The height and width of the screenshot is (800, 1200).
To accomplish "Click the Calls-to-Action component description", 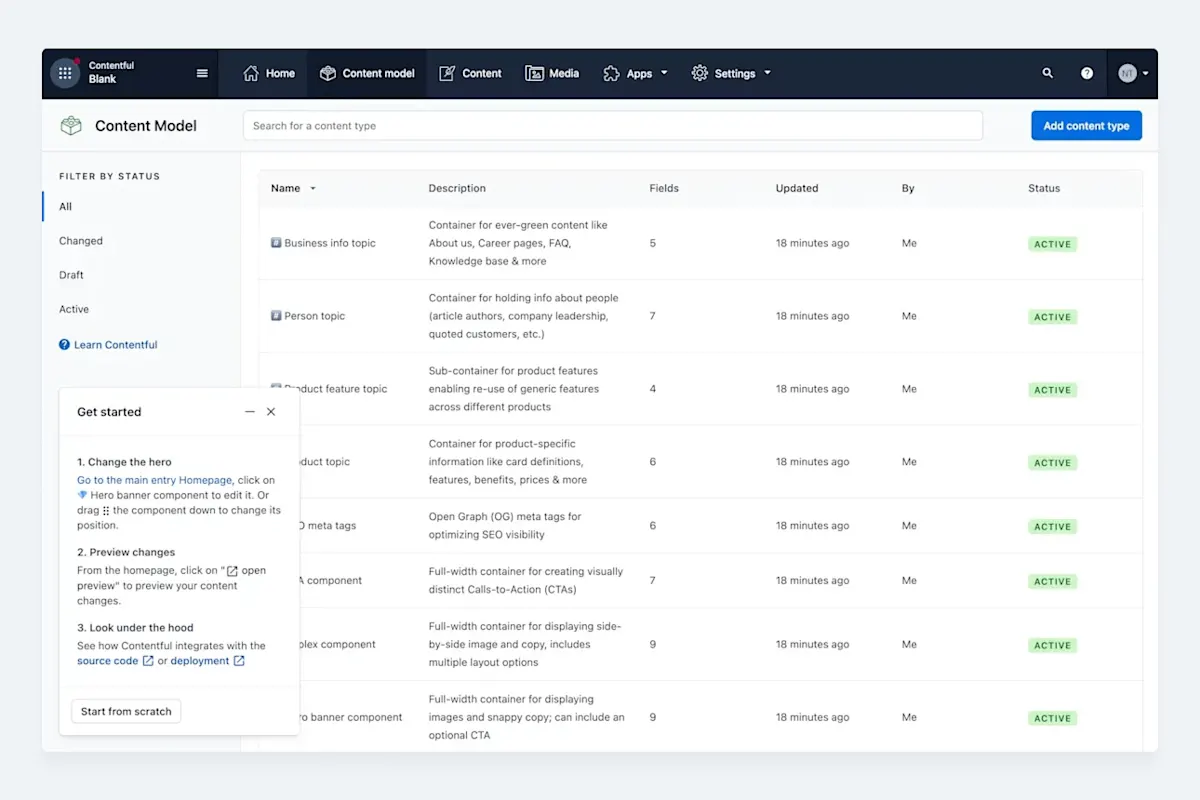I will [526, 580].
